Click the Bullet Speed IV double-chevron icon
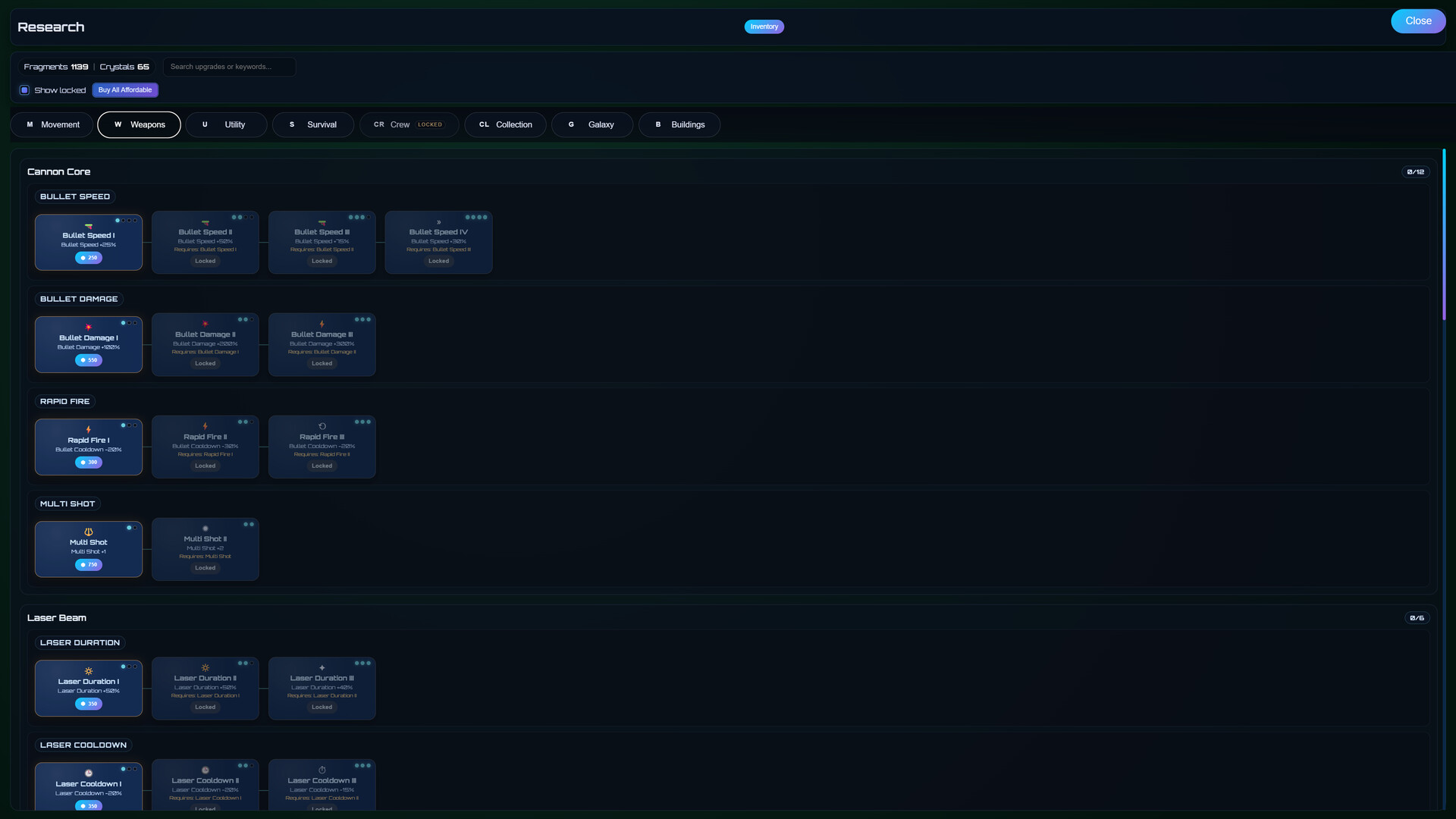This screenshot has width=1456, height=819. [x=438, y=221]
